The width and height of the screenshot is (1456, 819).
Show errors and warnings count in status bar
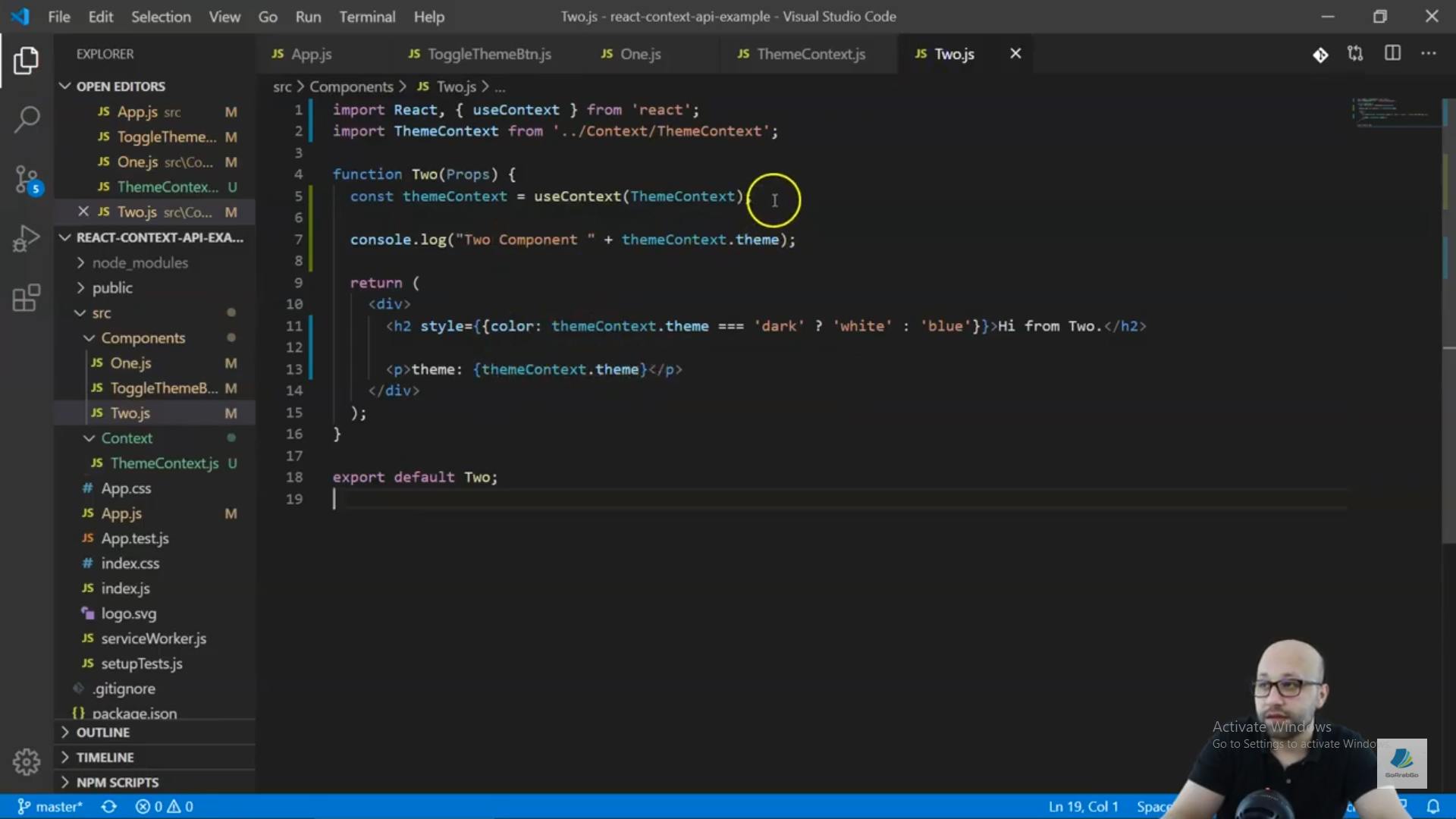click(x=164, y=806)
